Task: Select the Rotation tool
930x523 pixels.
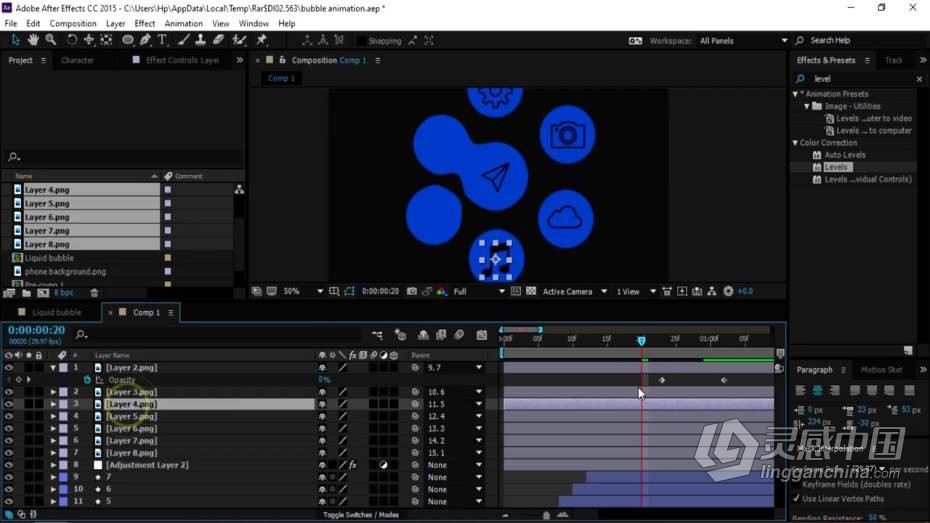Action: pyautogui.click(x=71, y=40)
